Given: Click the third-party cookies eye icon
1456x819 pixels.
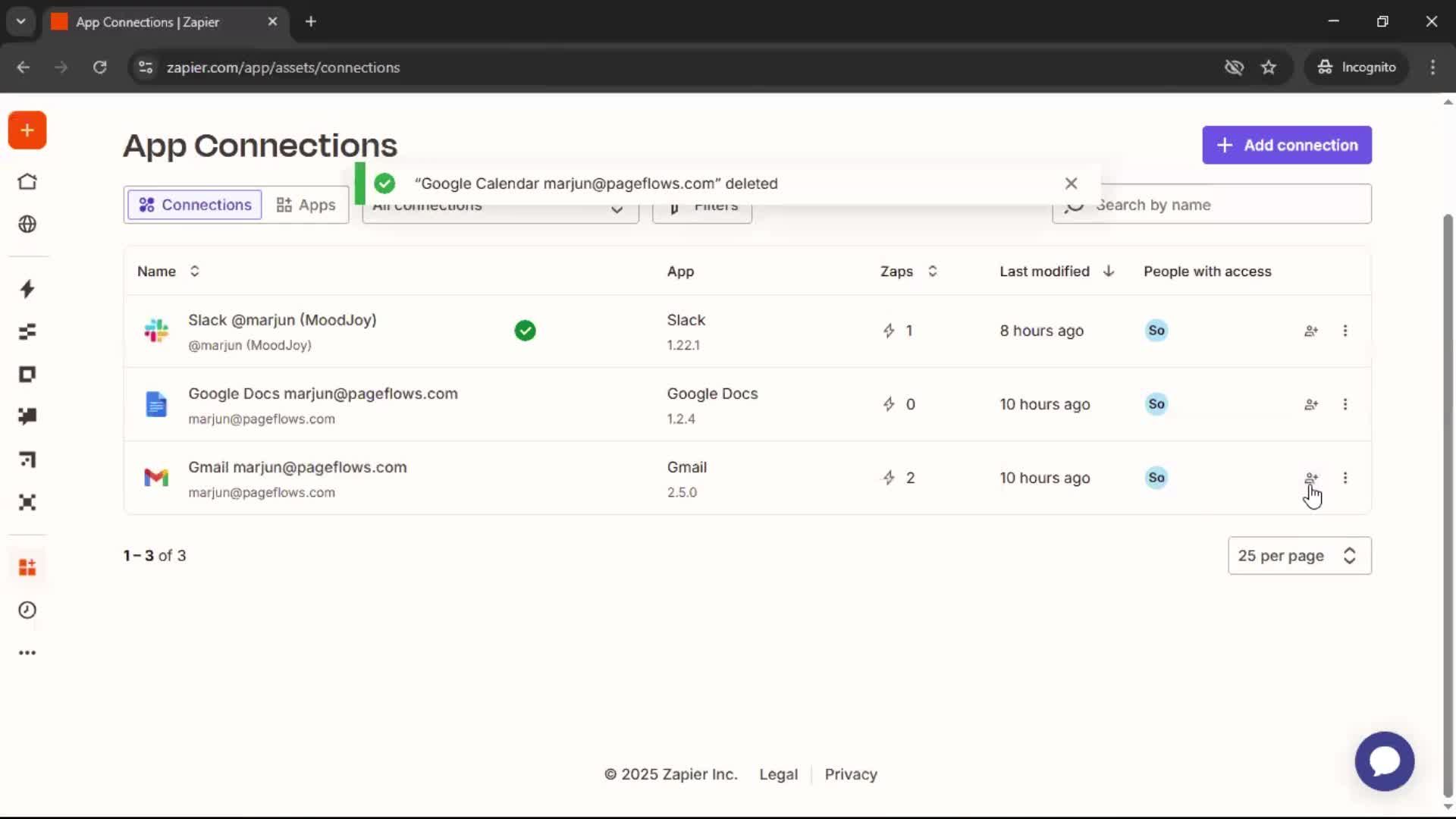Looking at the screenshot, I should coord(1234,67).
